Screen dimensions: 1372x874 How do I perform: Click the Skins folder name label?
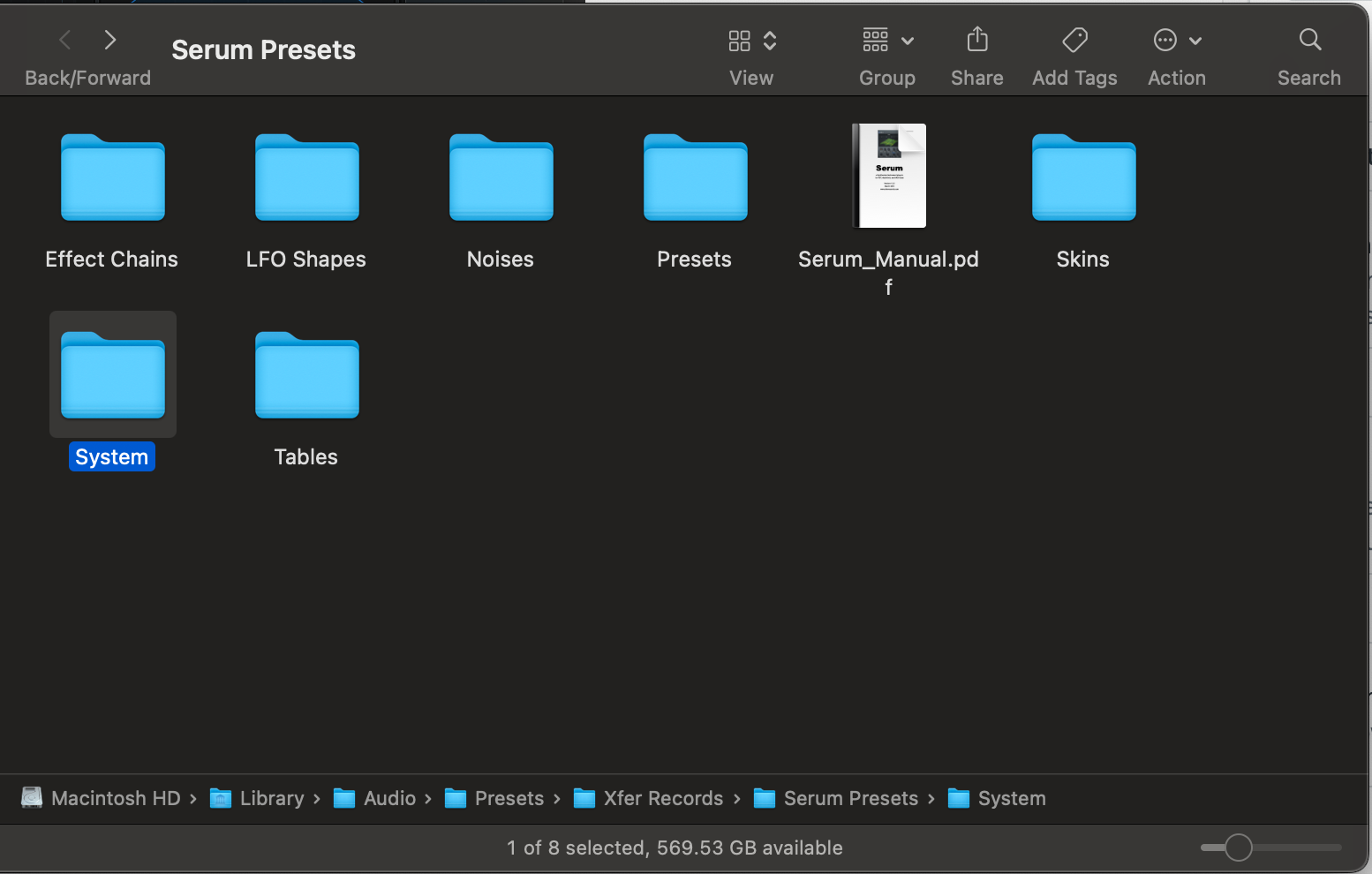1083,259
